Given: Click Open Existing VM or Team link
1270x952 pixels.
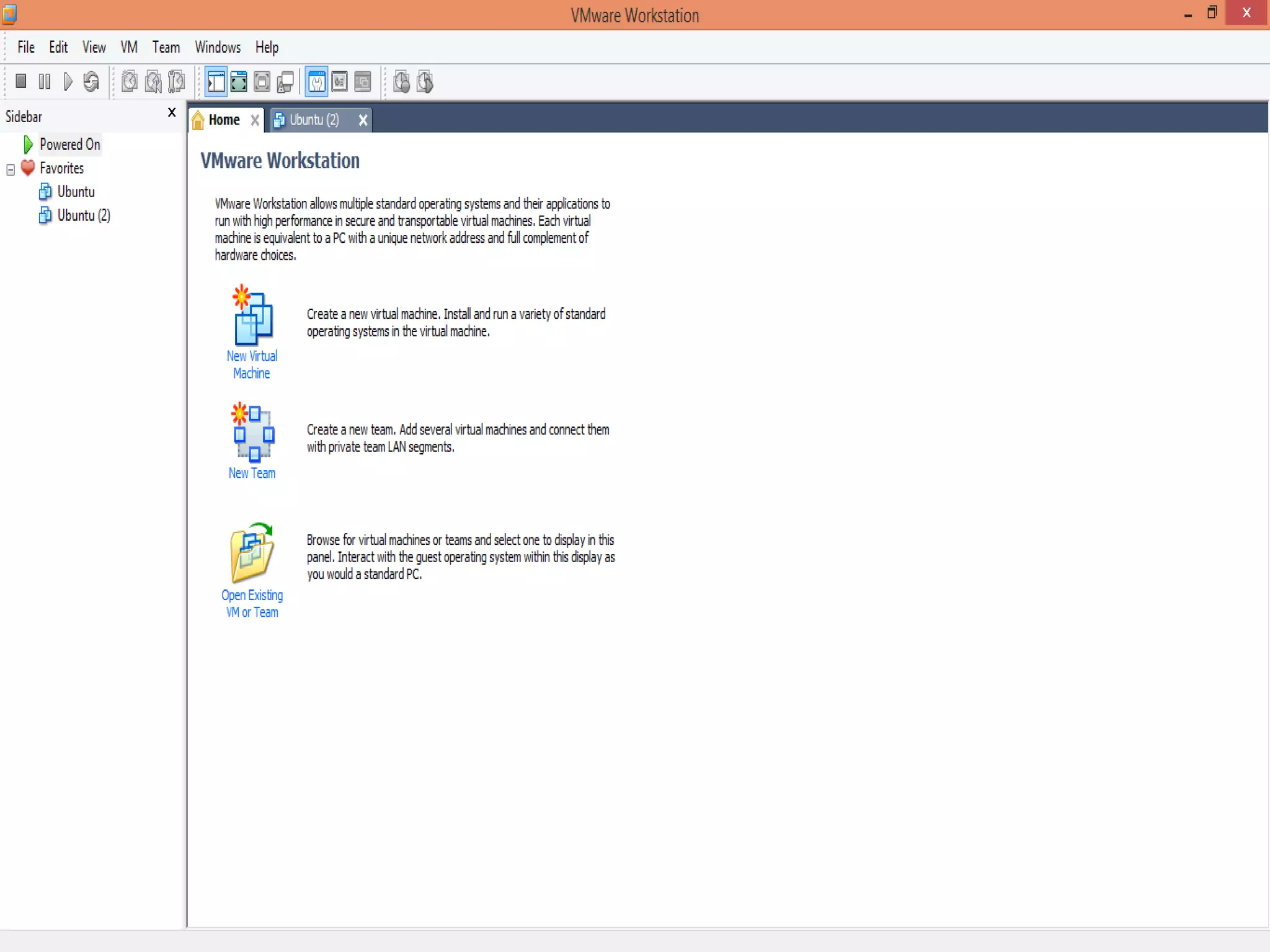Looking at the screenshot, I should pyautogui.click(x=252, y=604).
